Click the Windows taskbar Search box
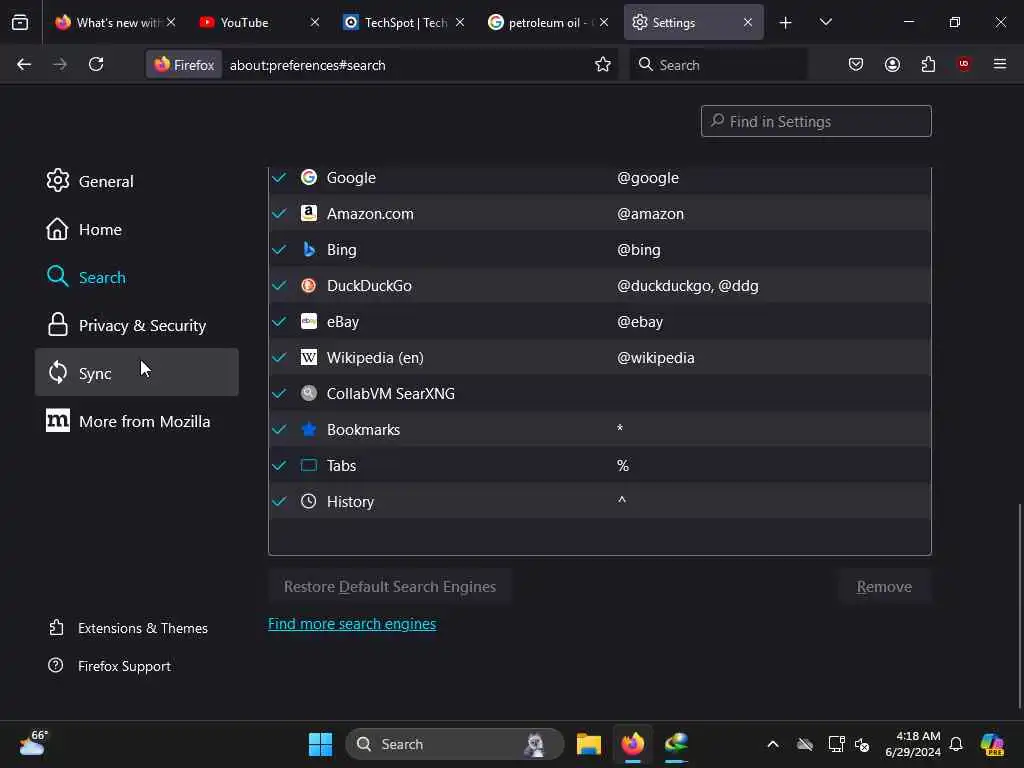Image resolution: width=1024 pixels, height=768 pixels. point(455,744)
